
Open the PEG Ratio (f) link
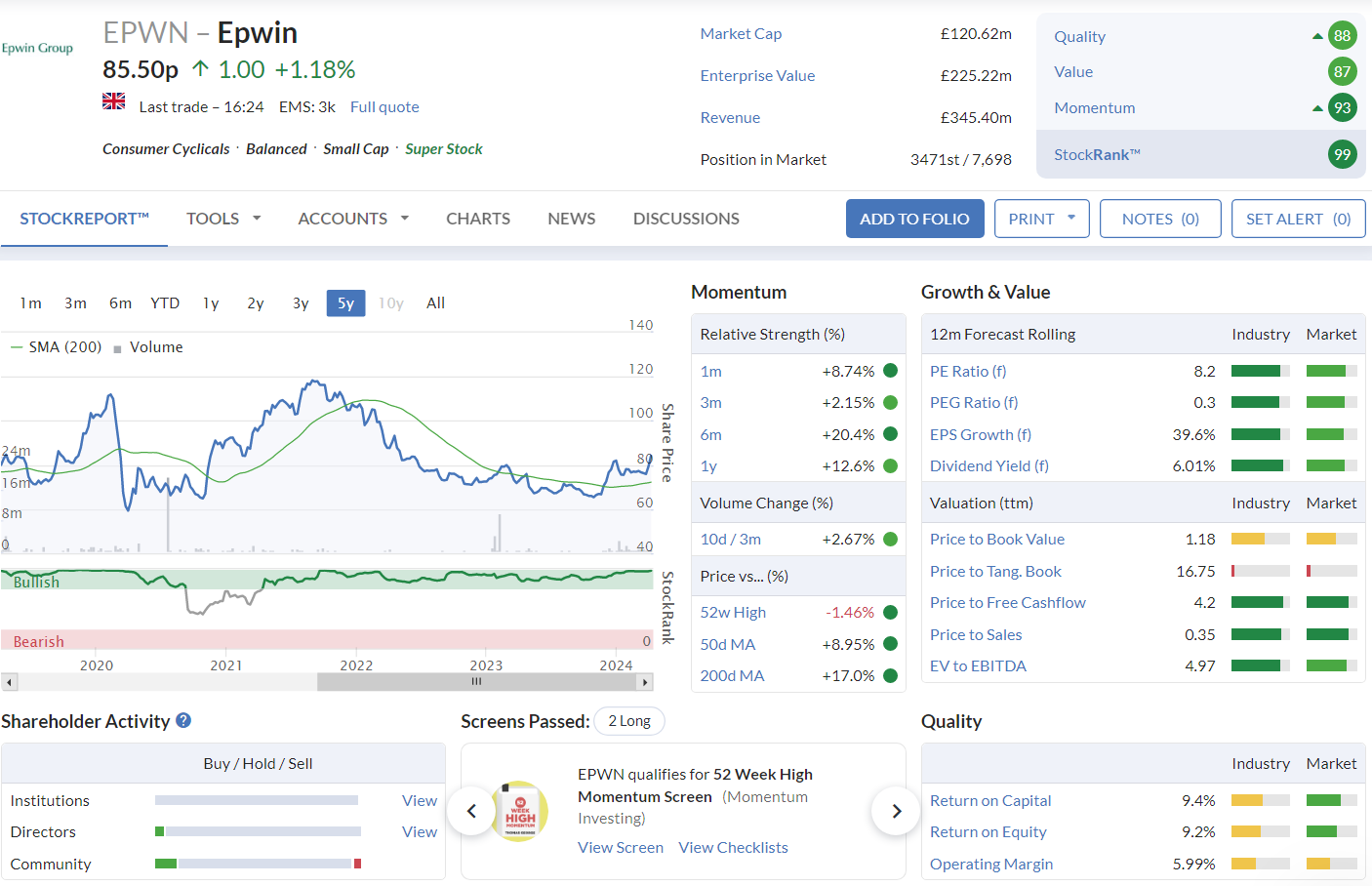(x=974, y=402)
